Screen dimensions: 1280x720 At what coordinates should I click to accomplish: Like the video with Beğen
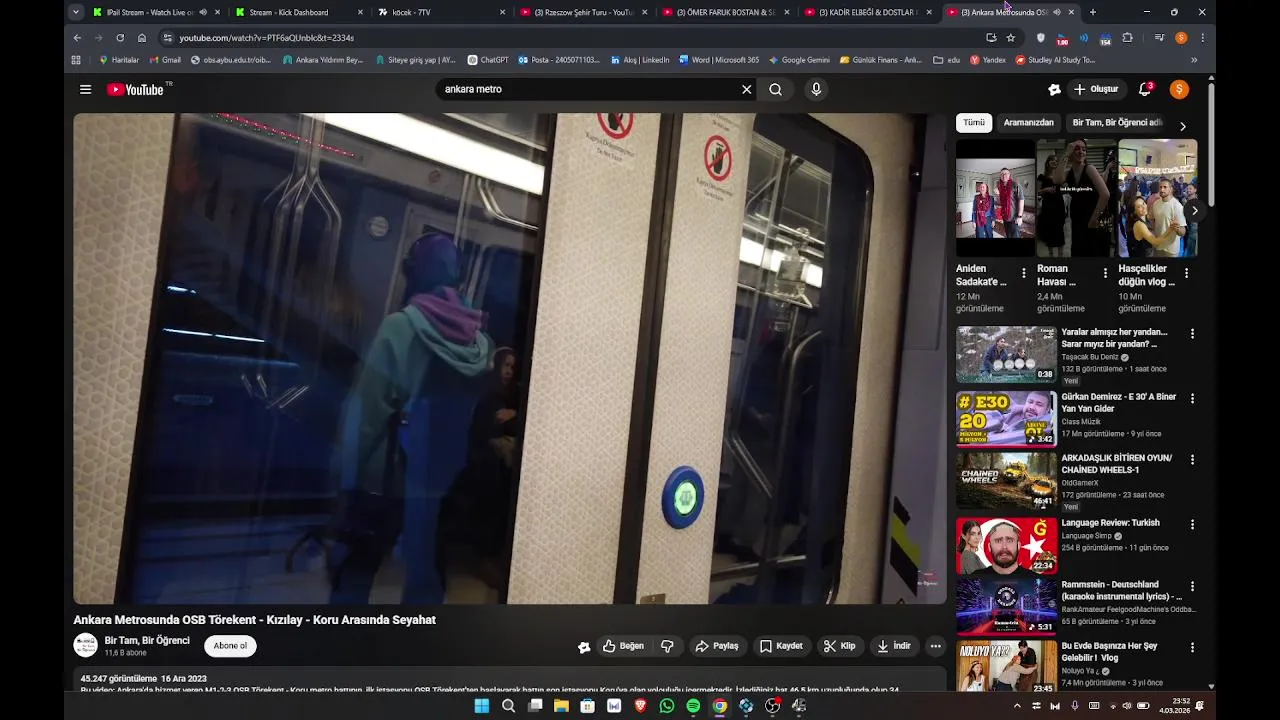click(x=623, y=646)
